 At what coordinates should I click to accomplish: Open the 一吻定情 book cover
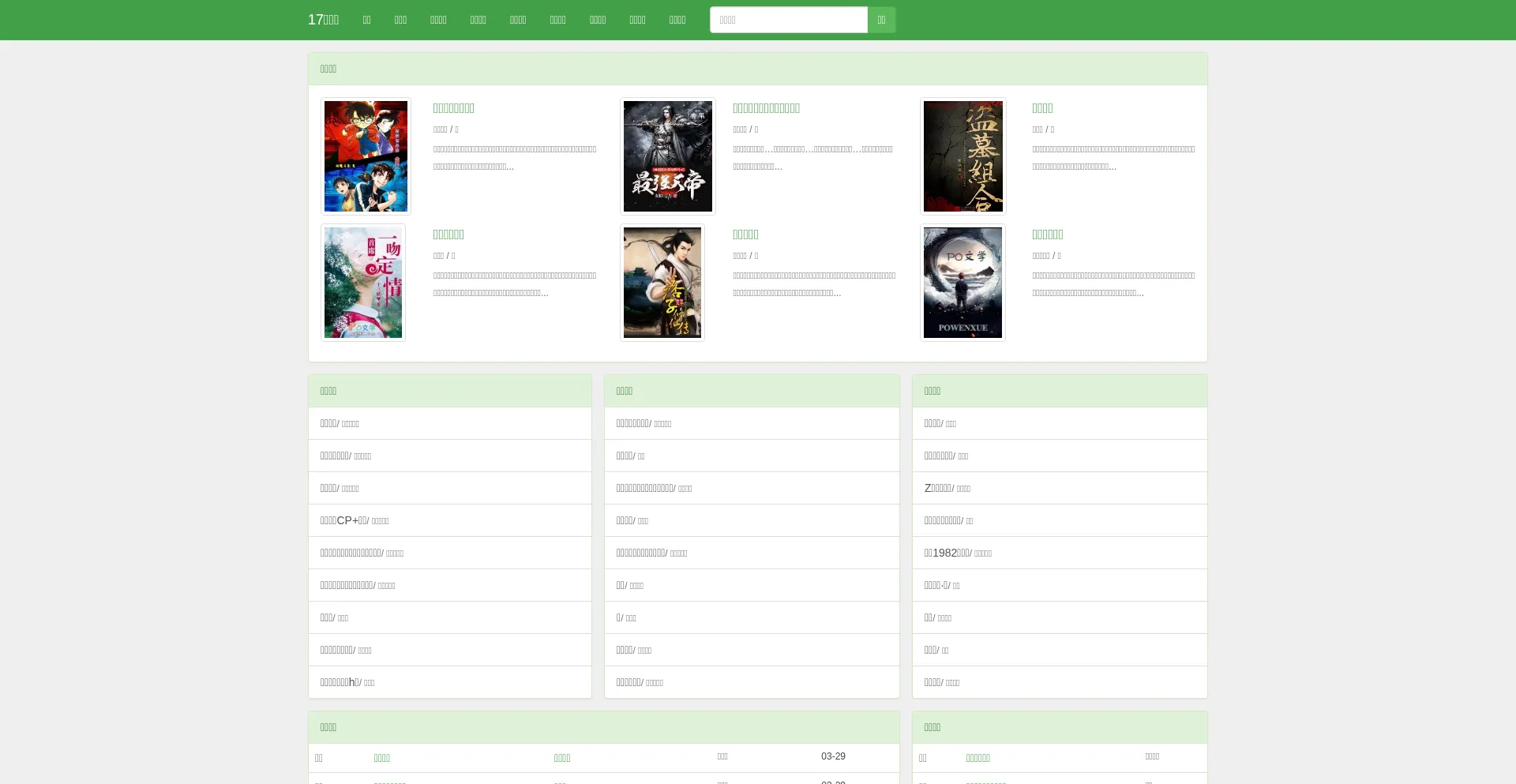[x=363, y=283]
